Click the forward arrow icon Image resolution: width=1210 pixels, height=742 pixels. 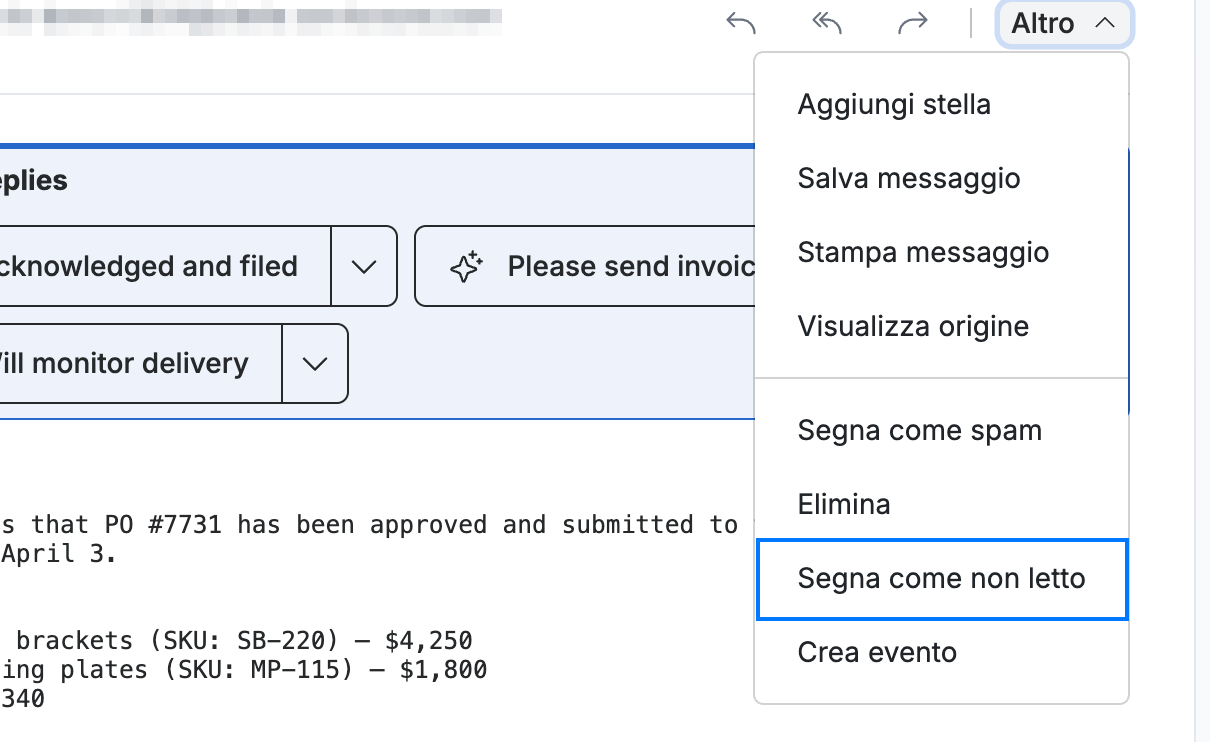pyautogui.click(x=913, y=23)
